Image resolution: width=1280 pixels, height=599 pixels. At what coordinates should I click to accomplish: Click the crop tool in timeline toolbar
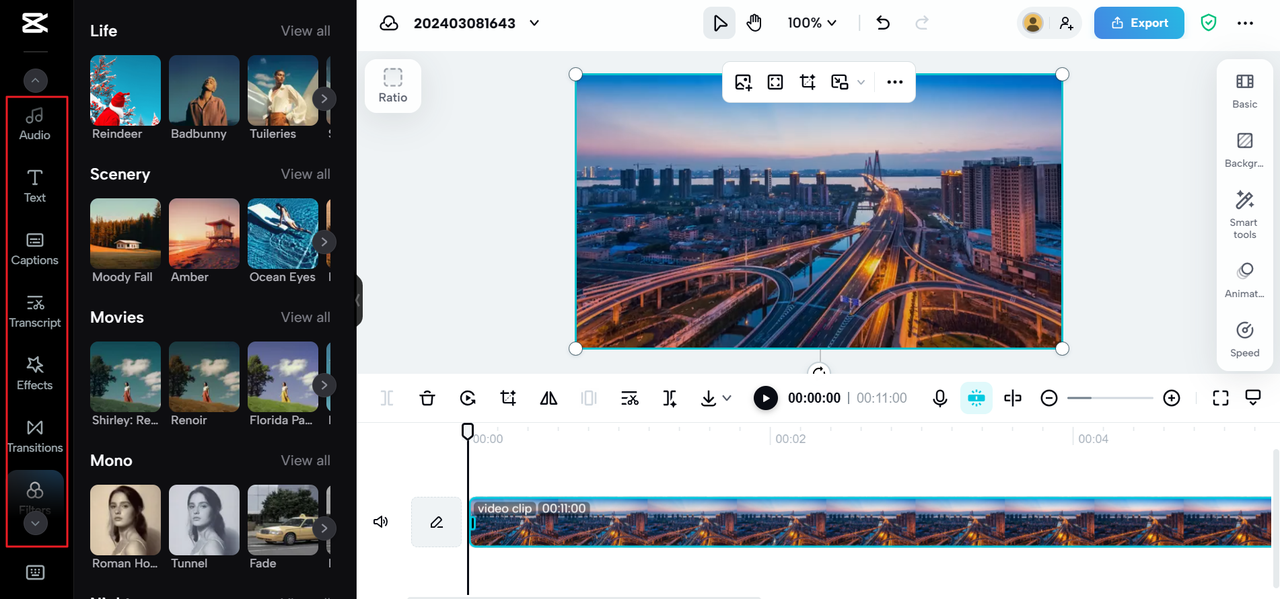pos(508,398)
